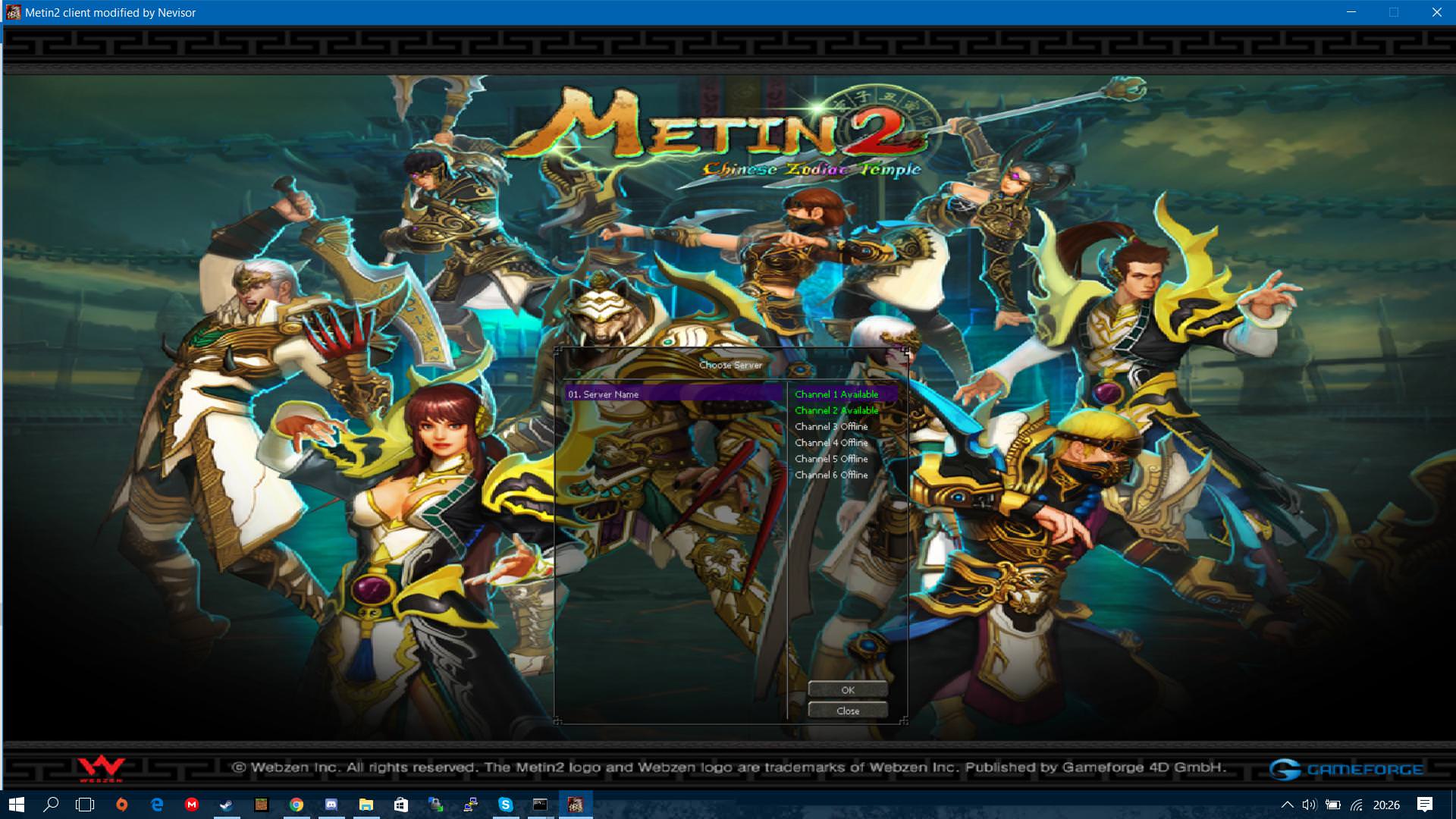This screenshot has width=1456, height=819.
Task: Select Channel 6 Offline
Action: 831,475
